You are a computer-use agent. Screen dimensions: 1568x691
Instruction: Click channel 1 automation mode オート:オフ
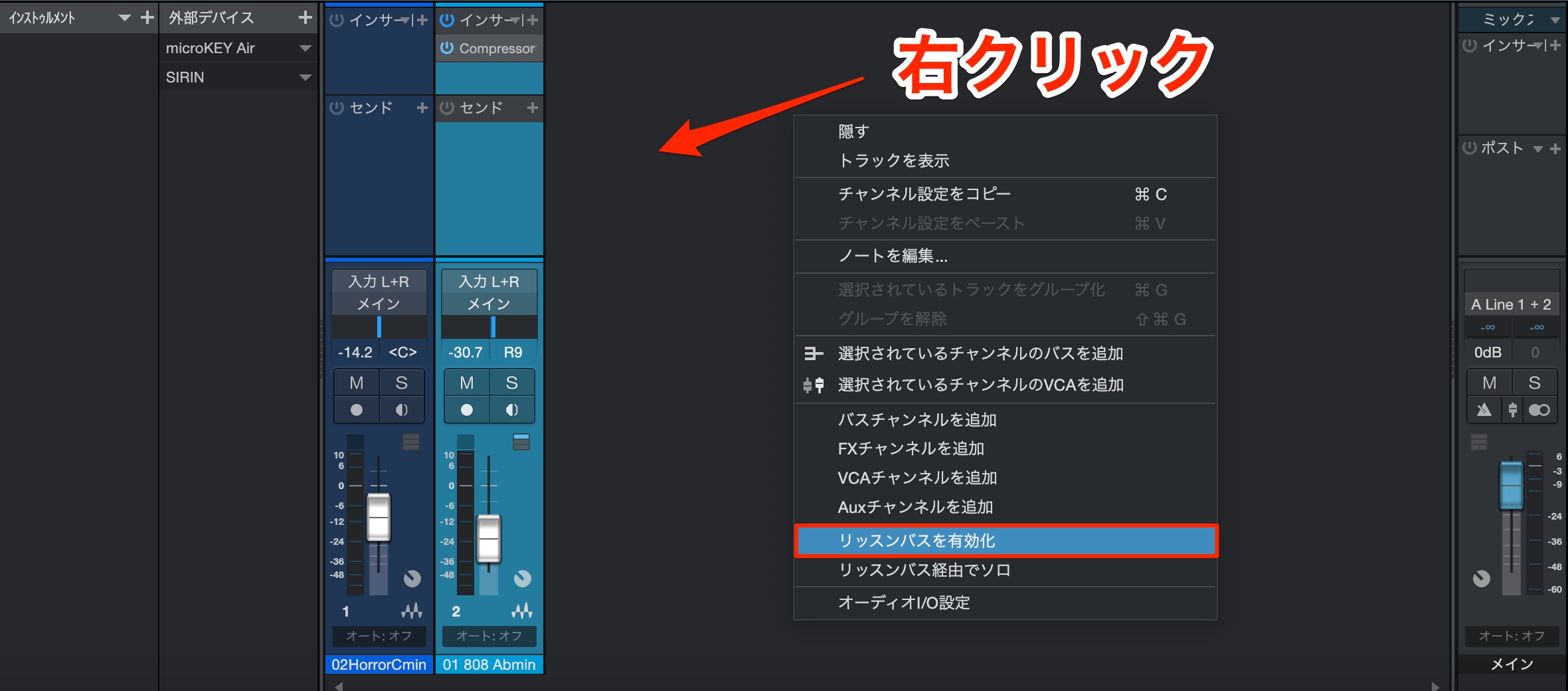[379, 636]
